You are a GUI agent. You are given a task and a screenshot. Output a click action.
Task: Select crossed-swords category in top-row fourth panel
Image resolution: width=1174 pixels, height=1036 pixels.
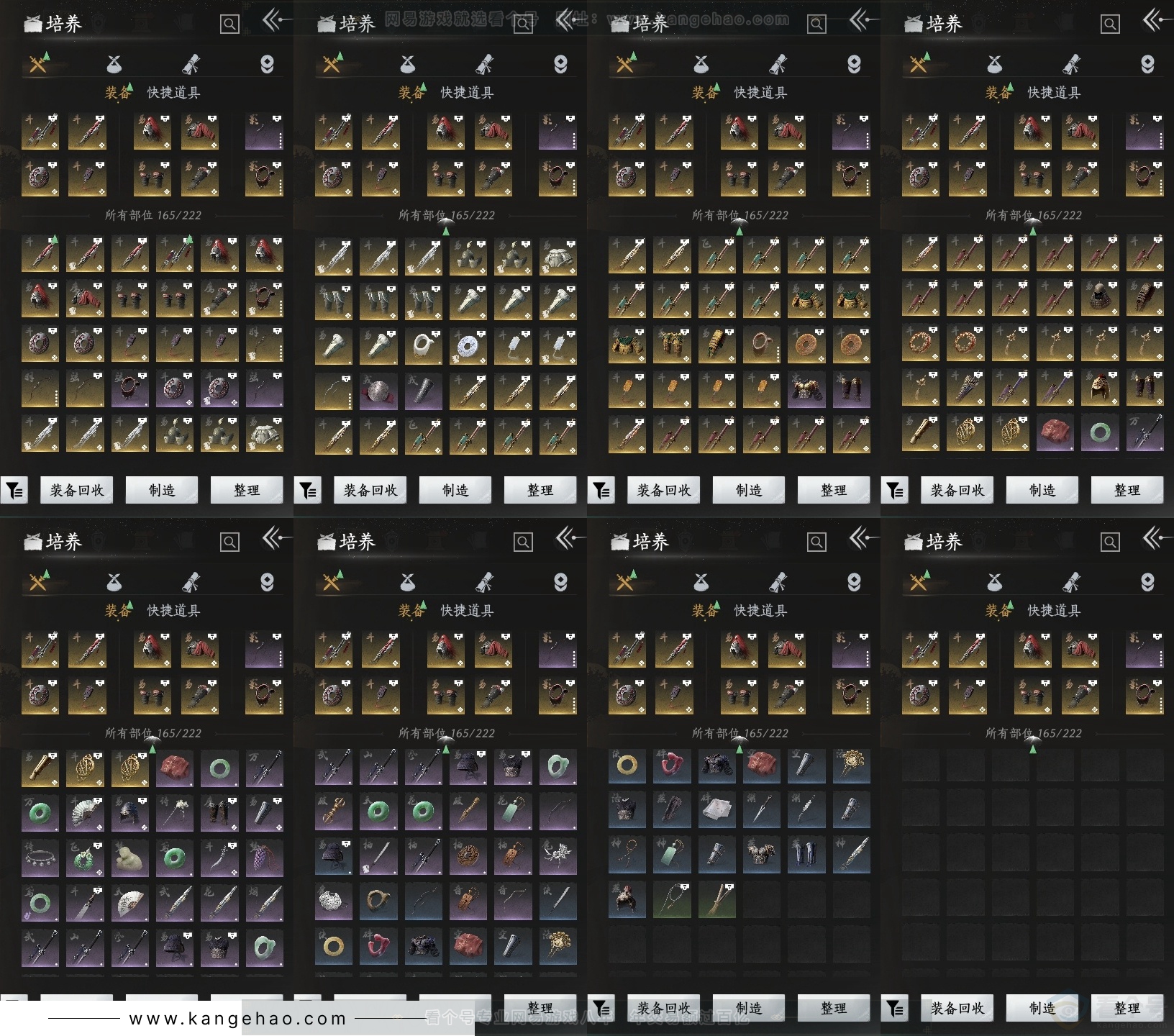click(x=919, y=65)
